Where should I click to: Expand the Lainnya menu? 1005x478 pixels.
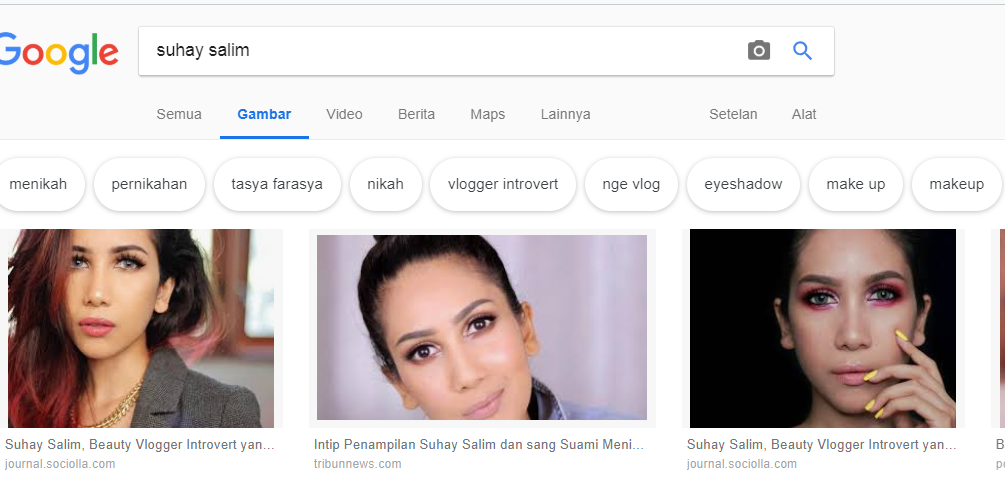tap(565, 114)
